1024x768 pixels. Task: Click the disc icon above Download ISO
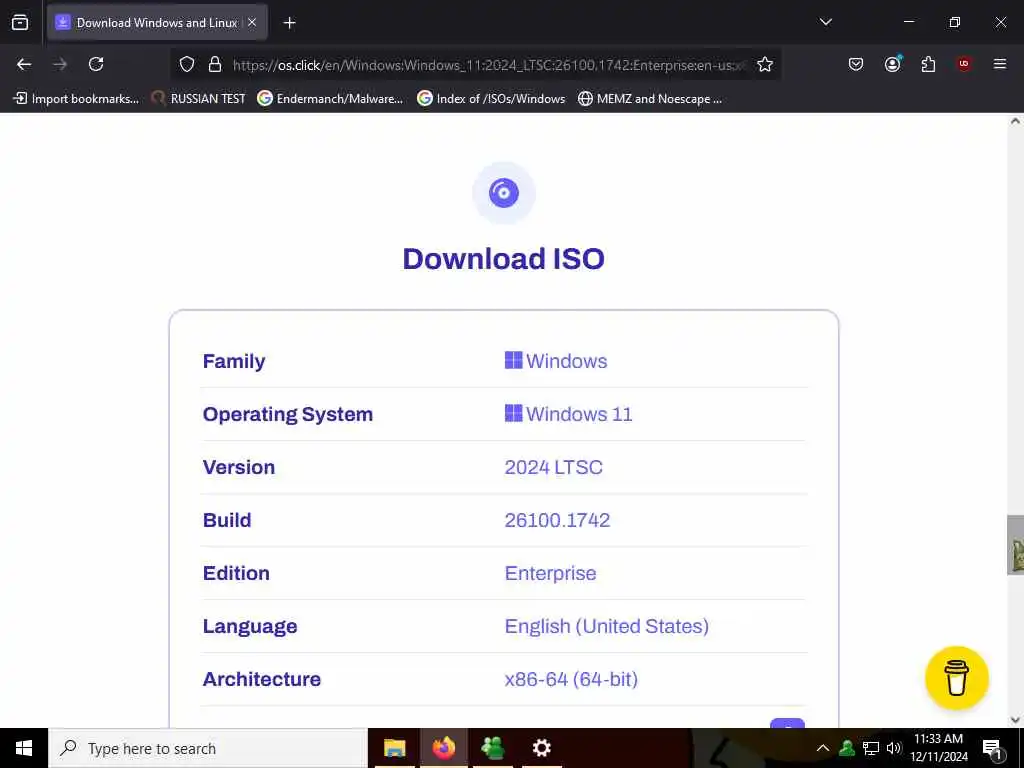click(x=504, y=193)
